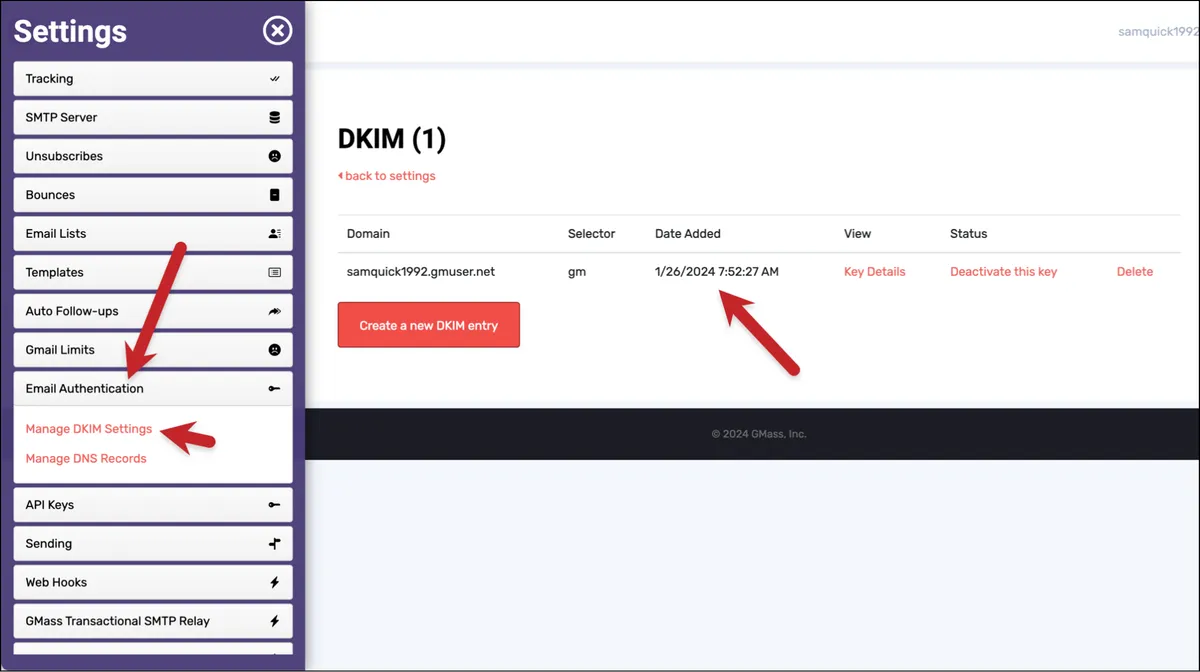Click the Date Added column header
This screenshot has width=1200, height=672.
click(688, 234)
